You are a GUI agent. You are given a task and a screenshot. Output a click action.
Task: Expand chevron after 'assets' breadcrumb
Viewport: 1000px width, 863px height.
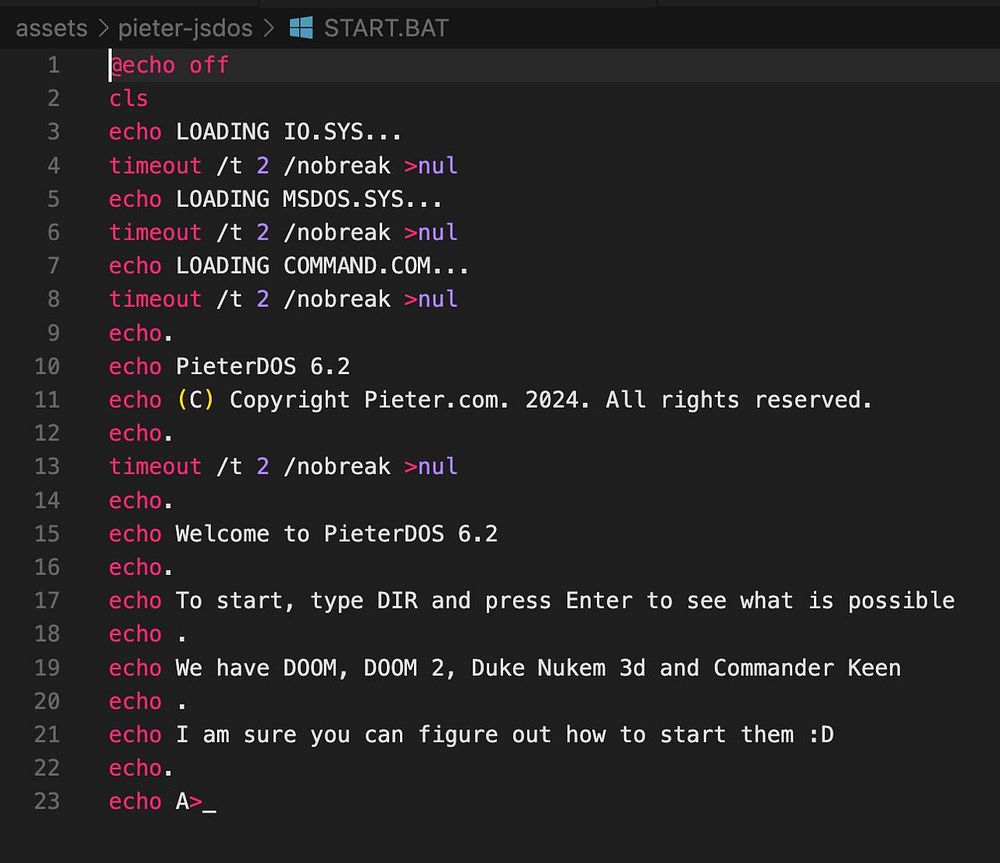103,28
